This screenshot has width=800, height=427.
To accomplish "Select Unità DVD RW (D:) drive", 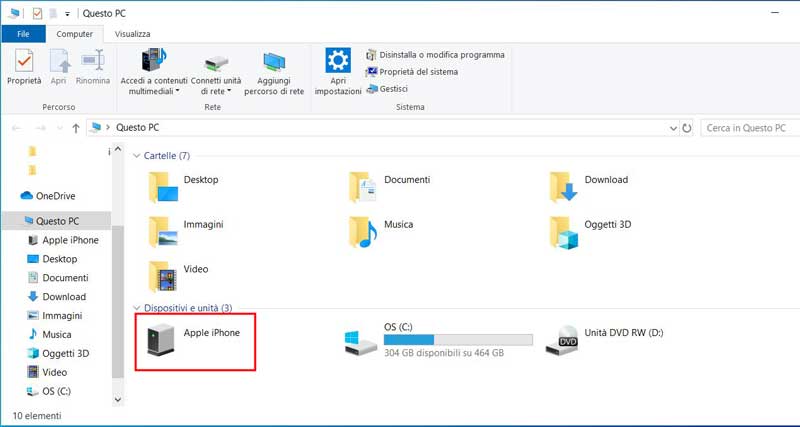I will [604, 340].
